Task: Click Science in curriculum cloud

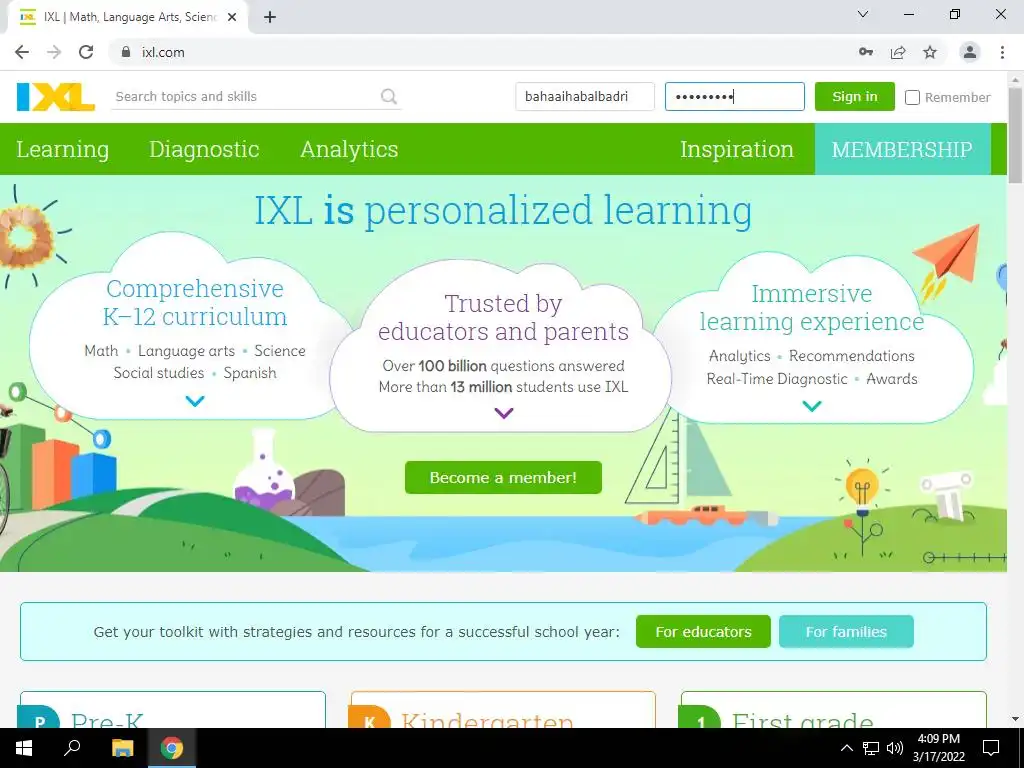Action: point(280,351)
